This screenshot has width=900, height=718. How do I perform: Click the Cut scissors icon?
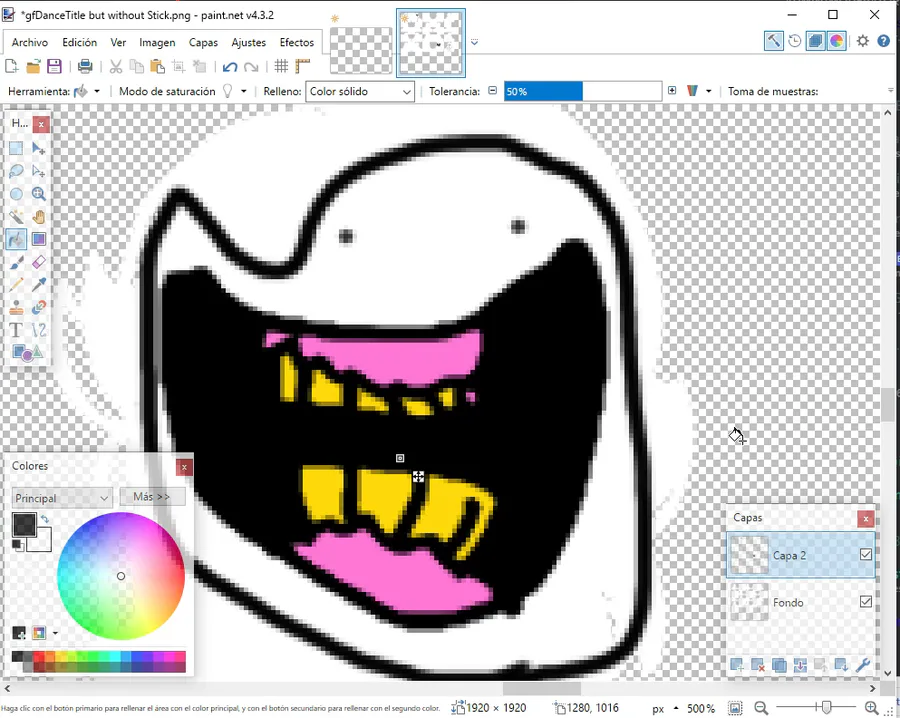click(x=116, y=67)
